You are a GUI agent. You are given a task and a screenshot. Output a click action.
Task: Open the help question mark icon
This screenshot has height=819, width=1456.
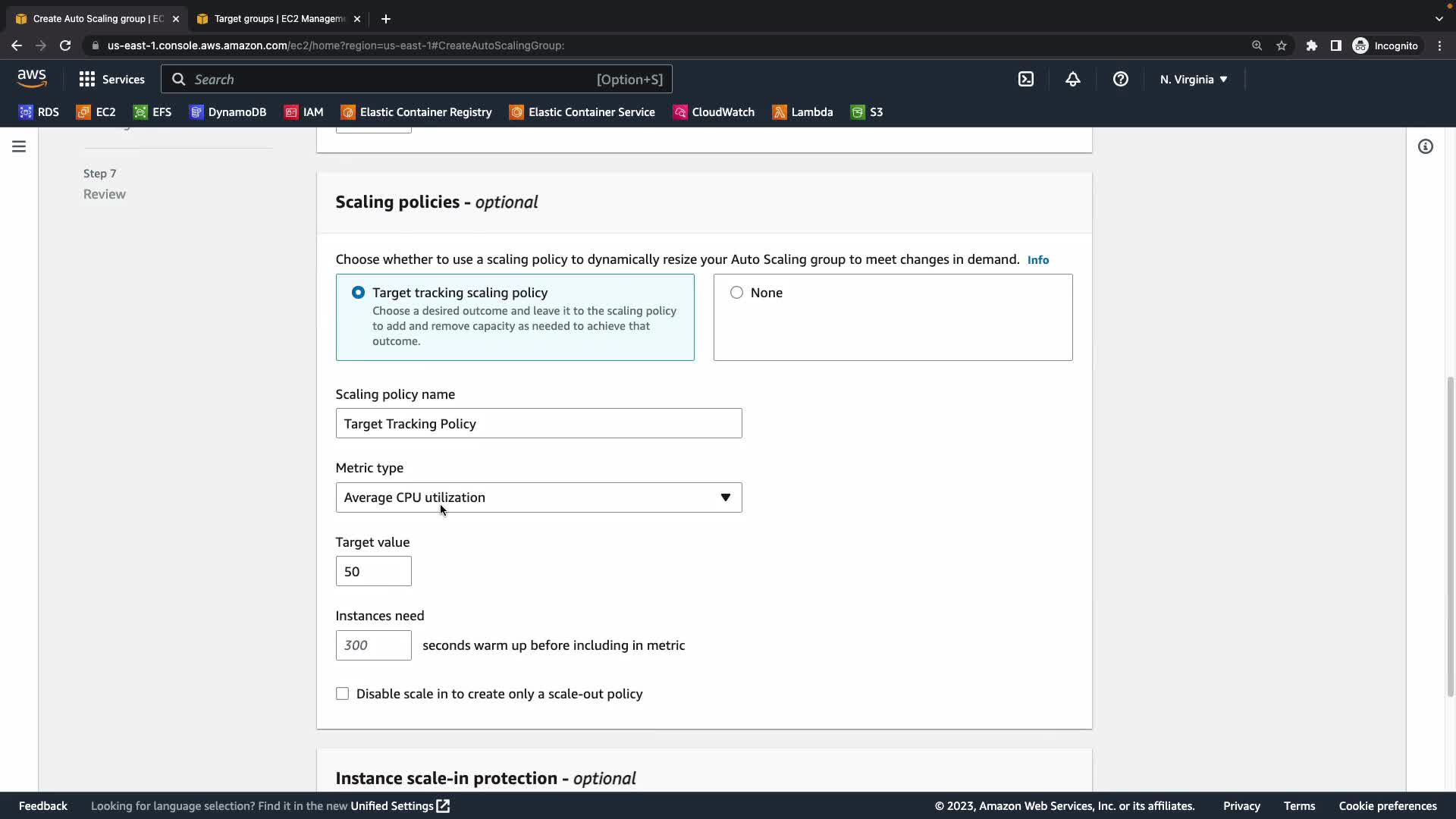[1120, 79]
